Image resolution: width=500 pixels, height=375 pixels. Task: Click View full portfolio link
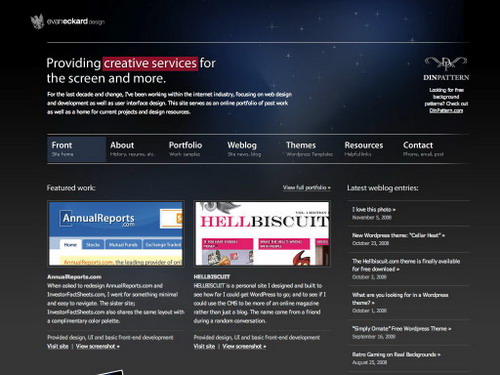click(x=307, y=188)
